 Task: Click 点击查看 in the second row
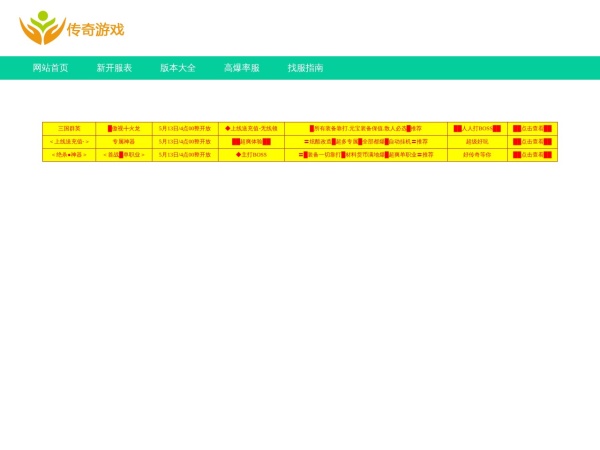point(532,142)
